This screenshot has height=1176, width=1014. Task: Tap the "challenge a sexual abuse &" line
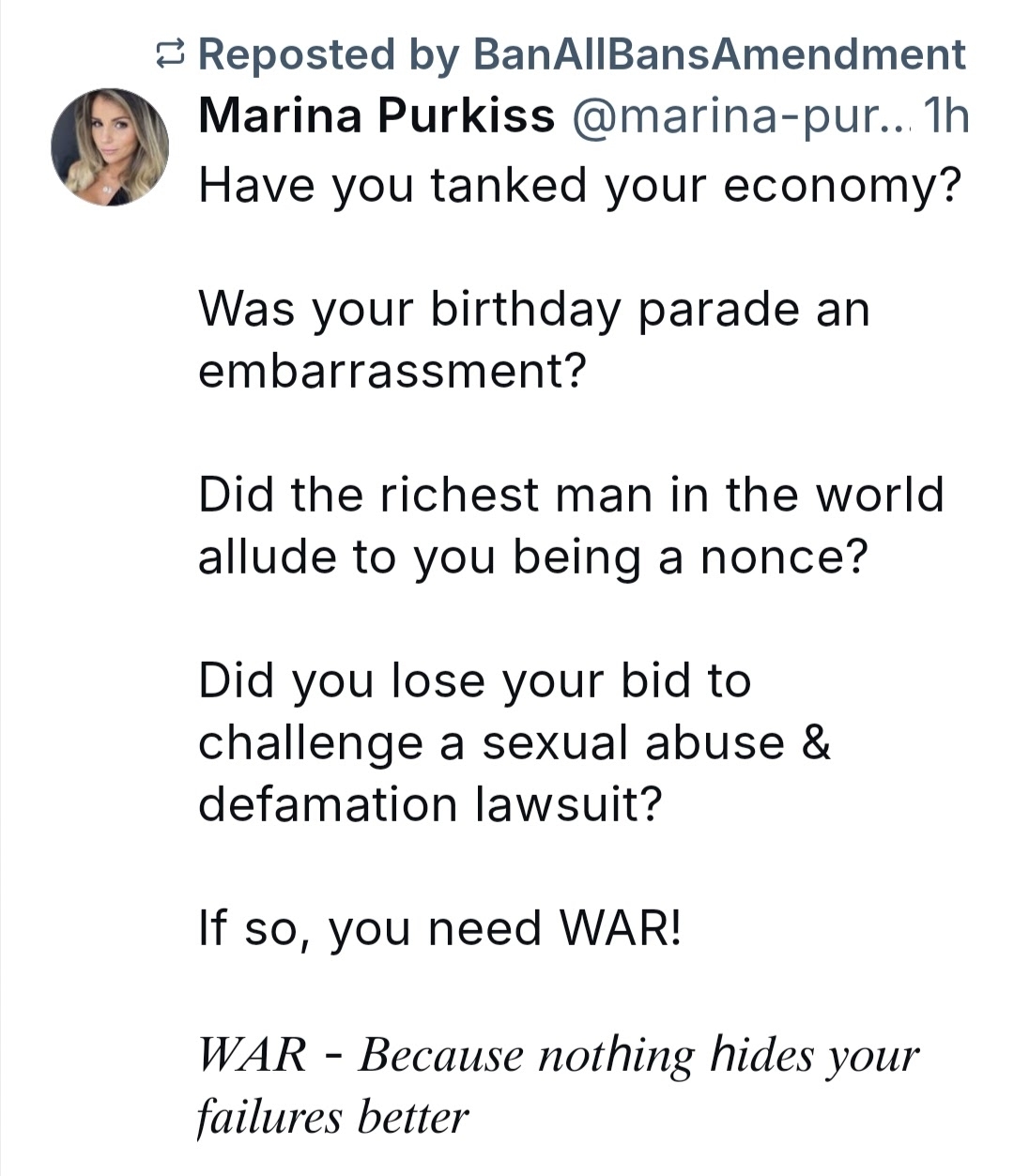[x=515, y=742]
